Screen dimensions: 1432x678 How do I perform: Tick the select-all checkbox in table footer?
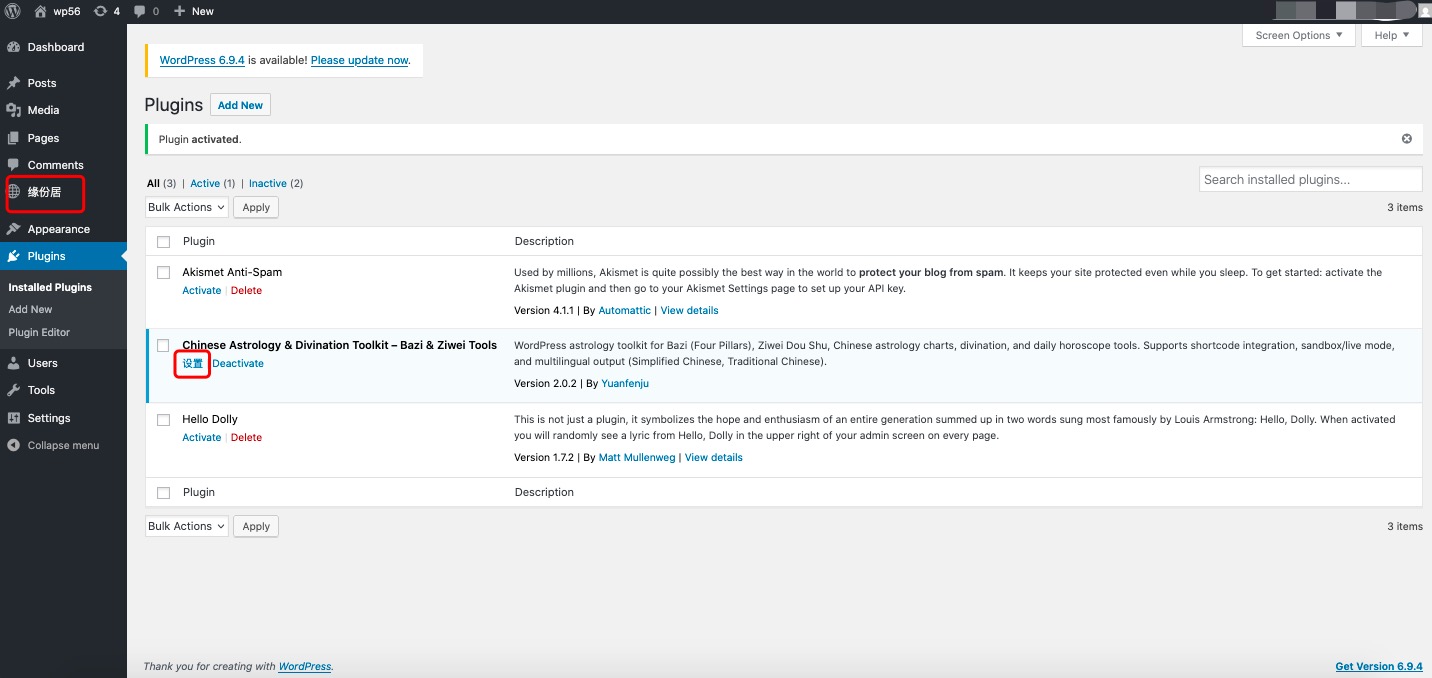point(164,493)
